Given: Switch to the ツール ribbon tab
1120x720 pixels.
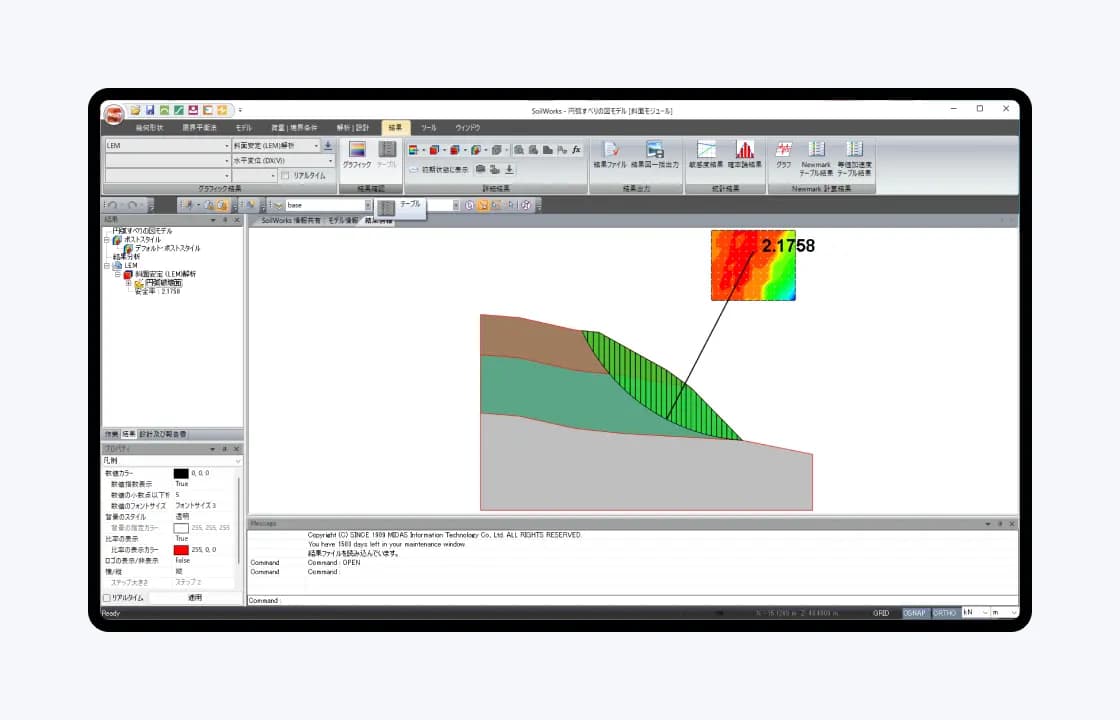Looking at the screenshot, I should [429, 127].
